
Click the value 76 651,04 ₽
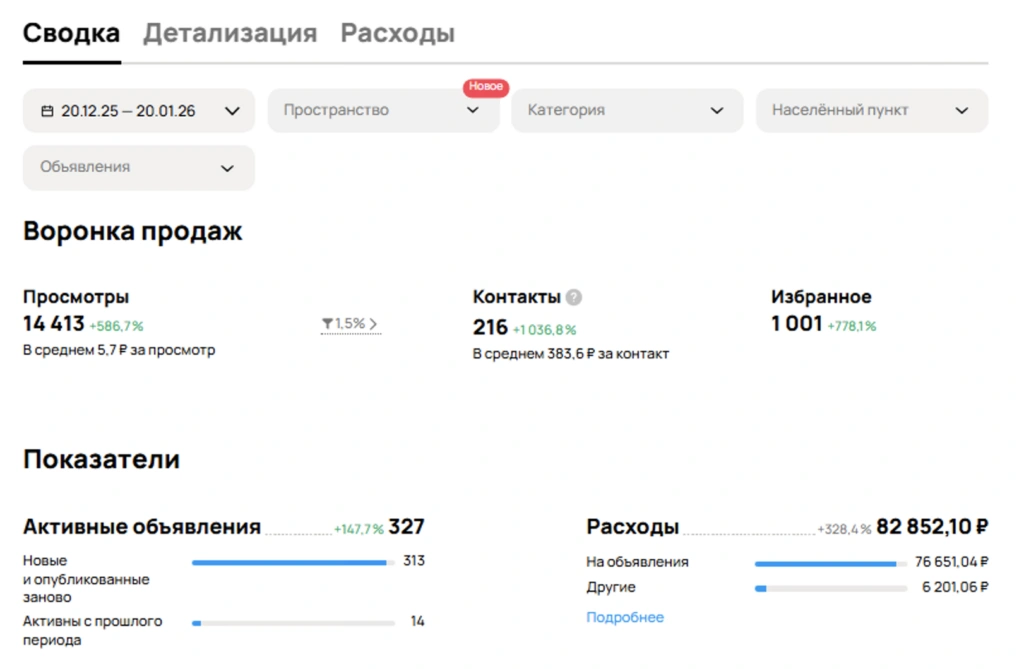952,562
